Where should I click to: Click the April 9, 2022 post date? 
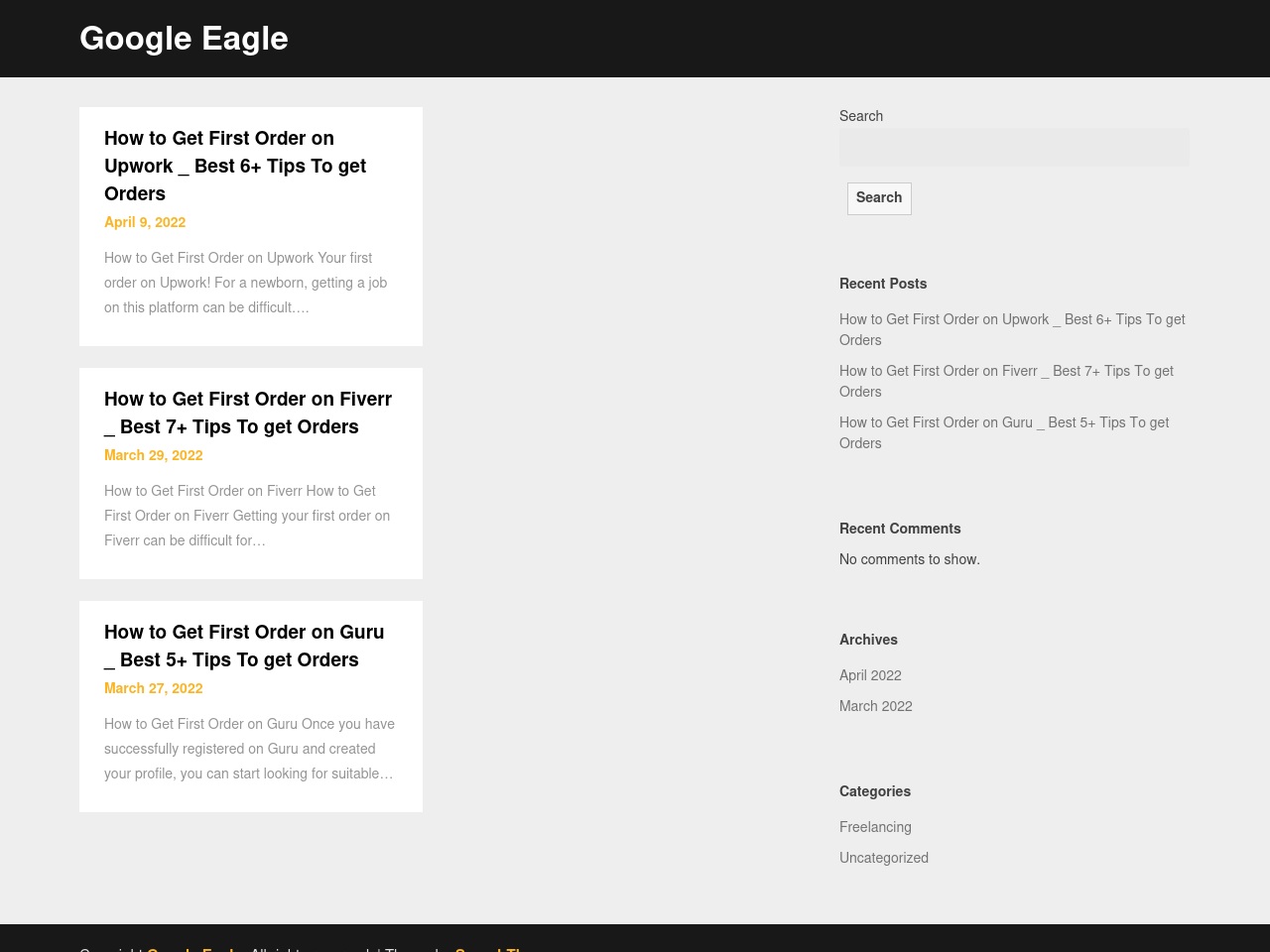(x=145, y=222)
